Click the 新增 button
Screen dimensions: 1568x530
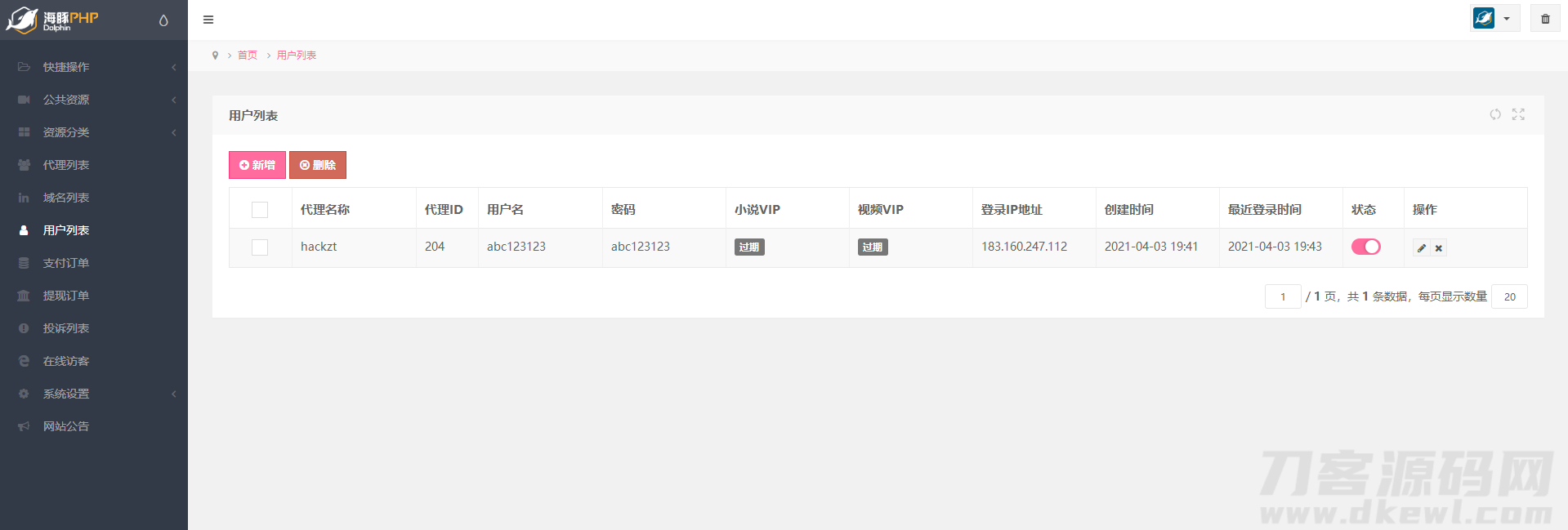pos(257,165)
